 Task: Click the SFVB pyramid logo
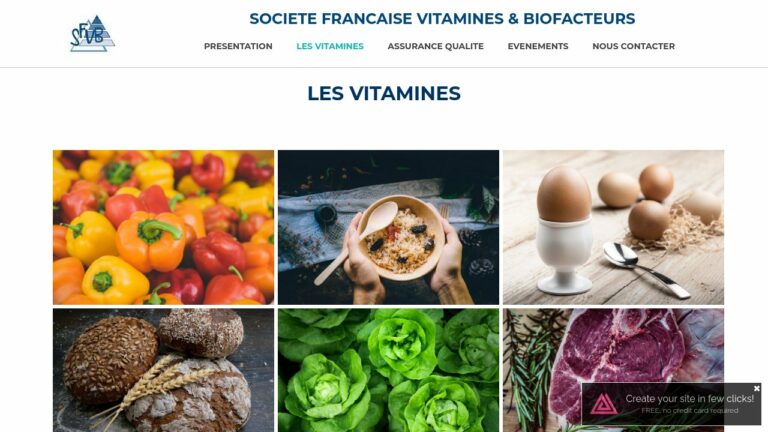coord(93,33)
